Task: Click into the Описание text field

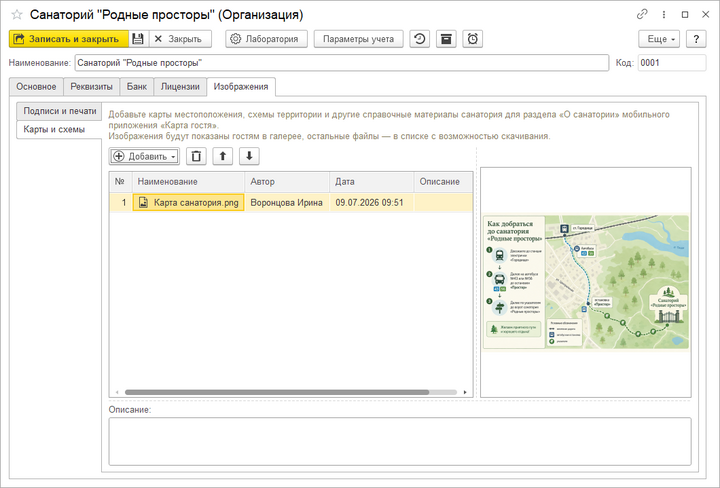Action: coord(399,441)
